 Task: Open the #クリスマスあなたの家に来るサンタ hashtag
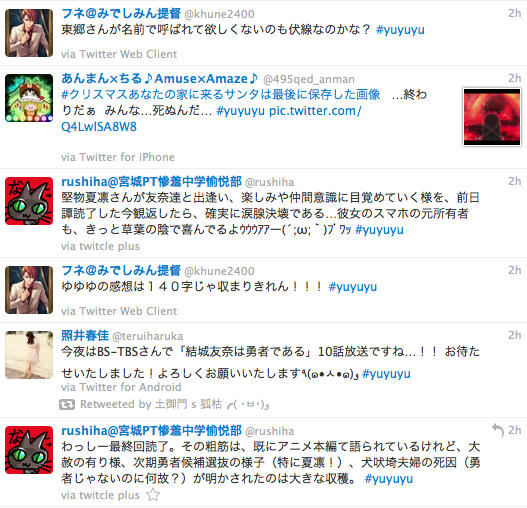221,94
